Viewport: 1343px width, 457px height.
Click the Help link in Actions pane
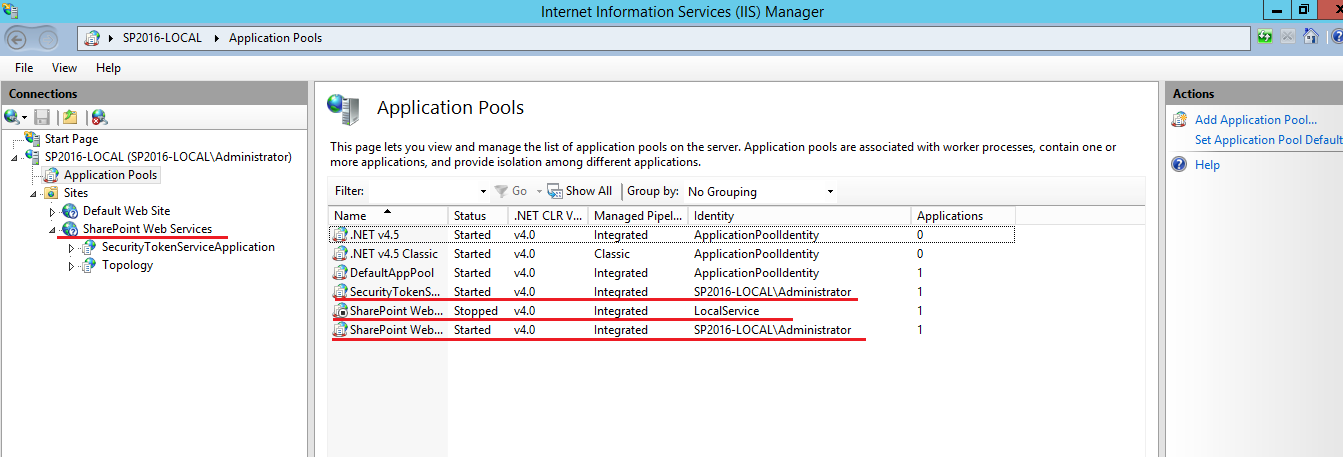click(x=1207, y=165)
